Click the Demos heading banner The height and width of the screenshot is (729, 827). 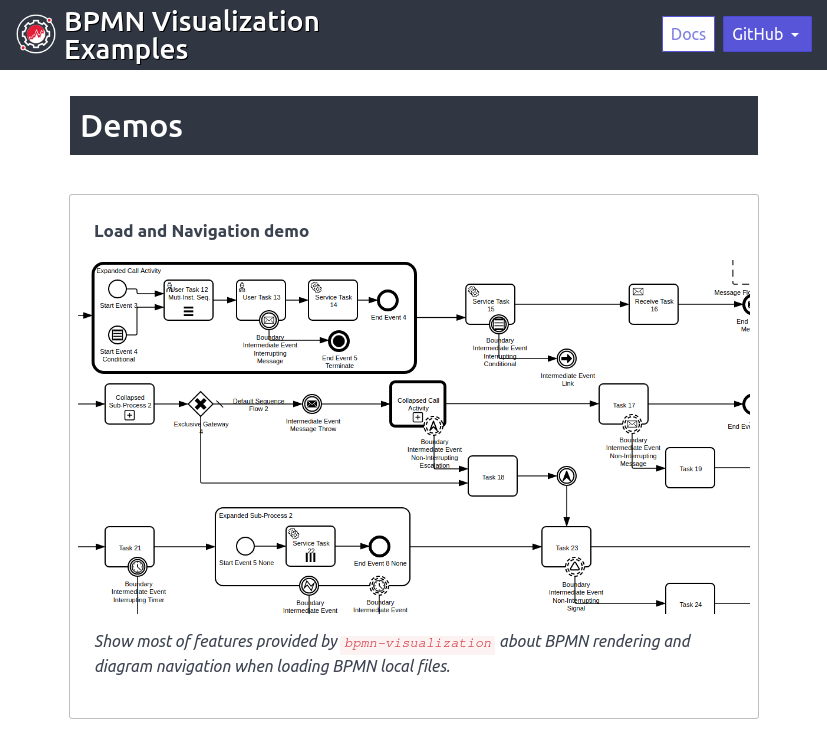(414, 126)
